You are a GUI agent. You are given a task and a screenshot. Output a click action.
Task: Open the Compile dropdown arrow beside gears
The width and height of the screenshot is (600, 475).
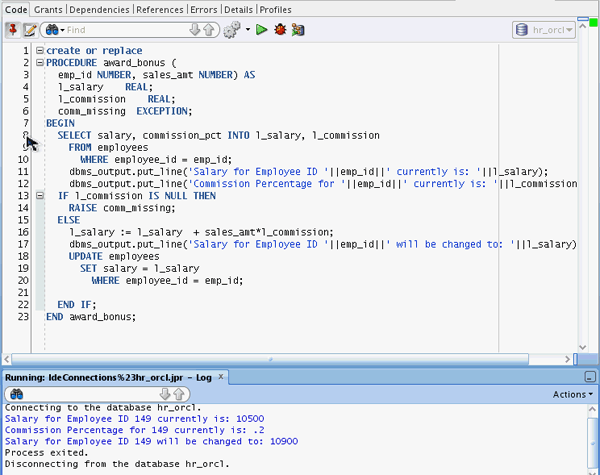(x=248, y=29)
